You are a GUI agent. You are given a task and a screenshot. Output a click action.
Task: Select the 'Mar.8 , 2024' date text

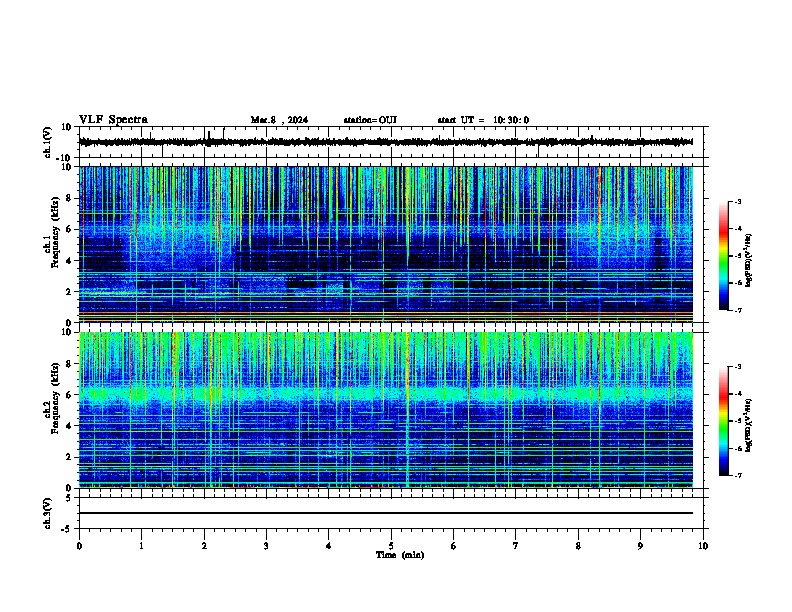279,120
